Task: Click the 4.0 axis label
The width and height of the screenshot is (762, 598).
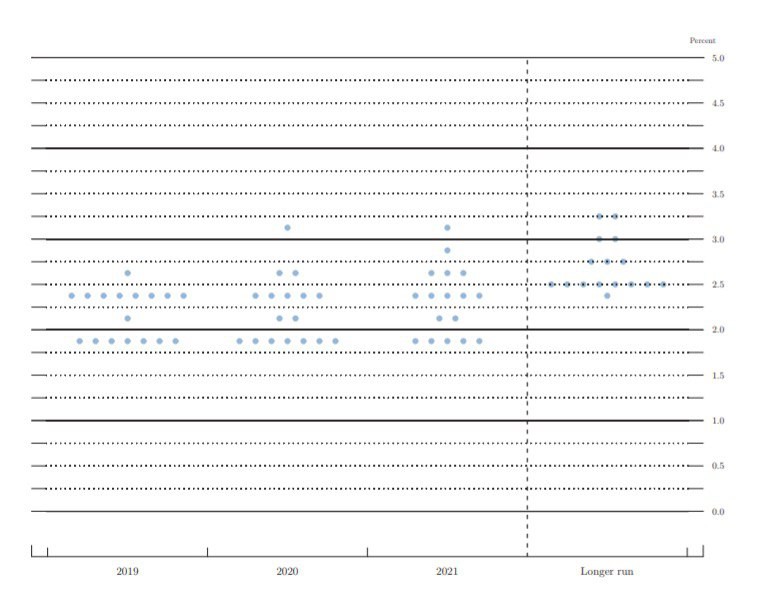Action: [x=718, y=149]
